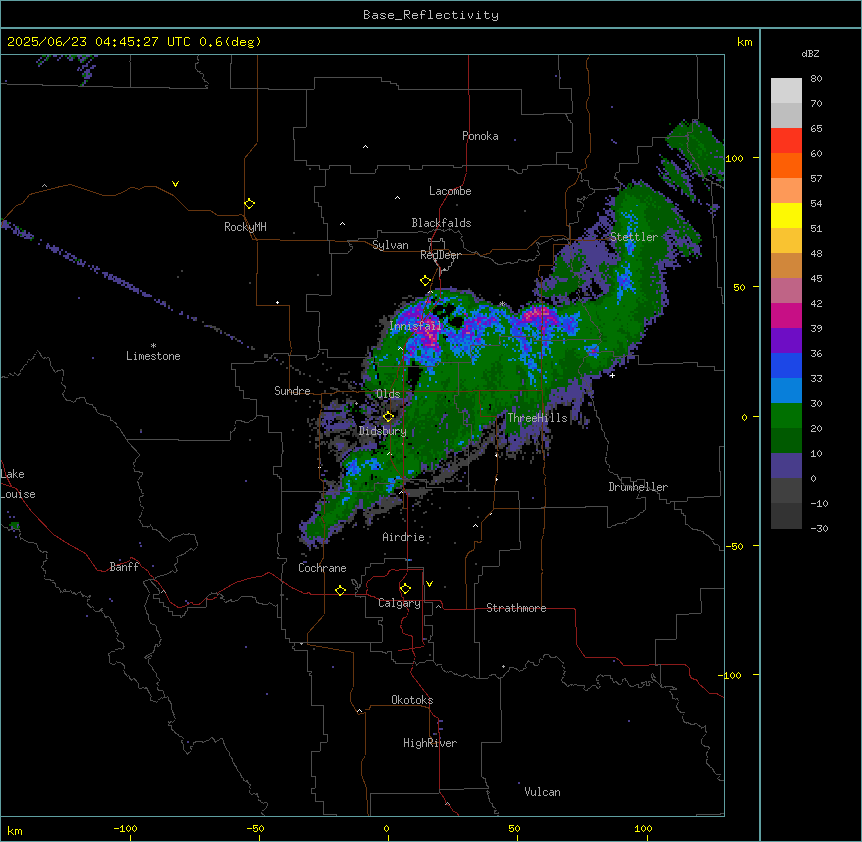Click the dBZ legend heading
This screenshot has width=862, height=842.
point(810,54)
